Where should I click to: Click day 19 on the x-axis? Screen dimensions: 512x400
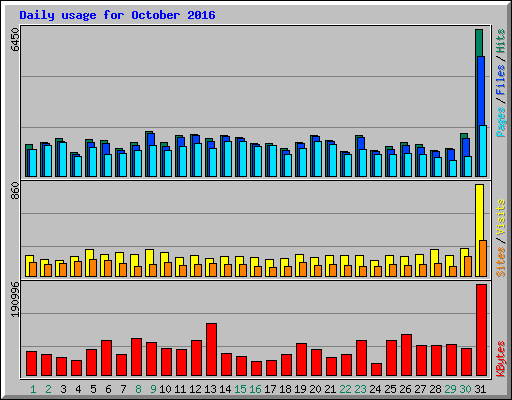300,389
